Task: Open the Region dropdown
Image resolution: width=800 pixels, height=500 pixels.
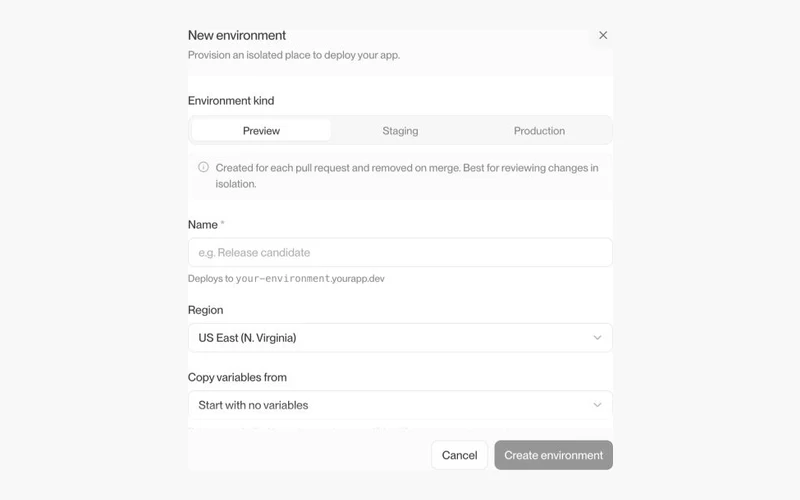Action: tap(400, 338)
